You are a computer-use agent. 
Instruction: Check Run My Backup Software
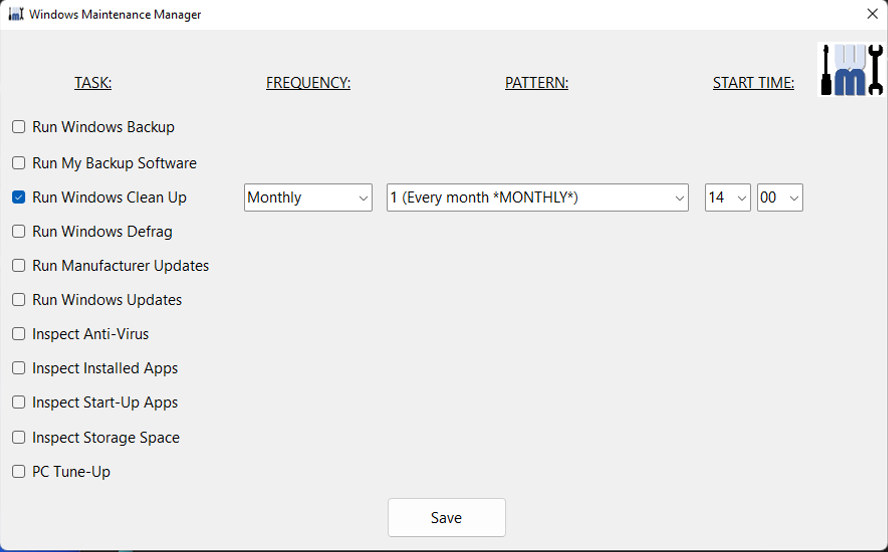click(19, 163)
